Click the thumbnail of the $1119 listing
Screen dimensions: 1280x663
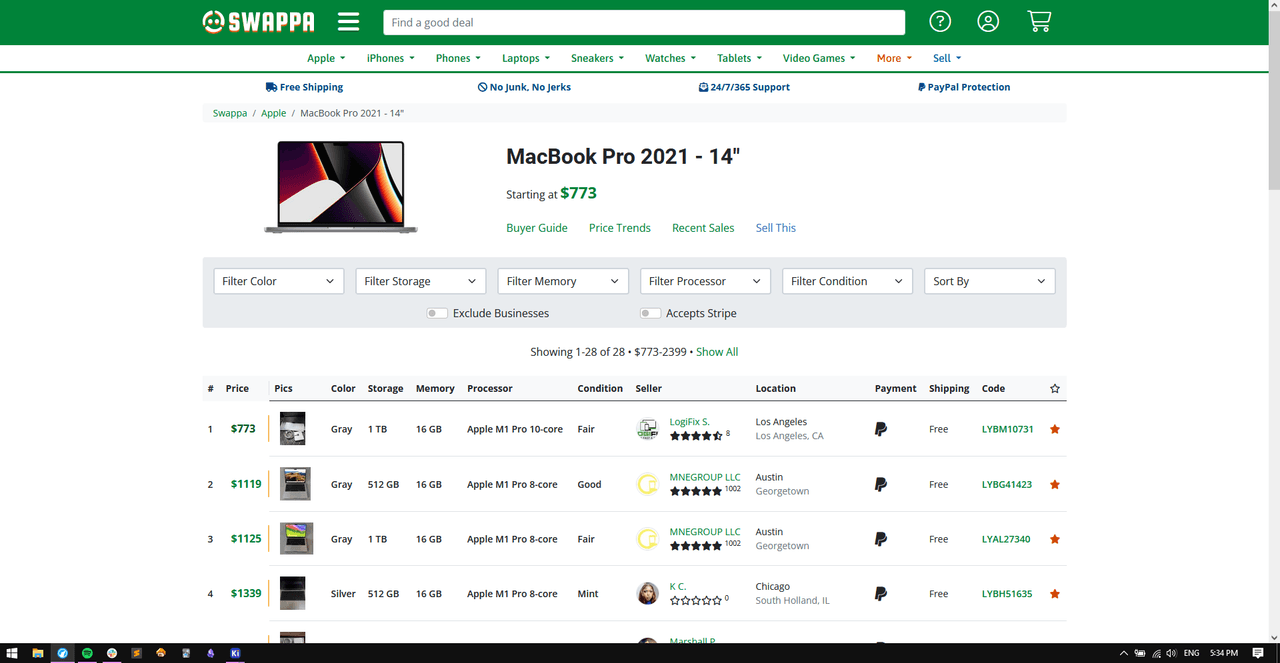294,484
